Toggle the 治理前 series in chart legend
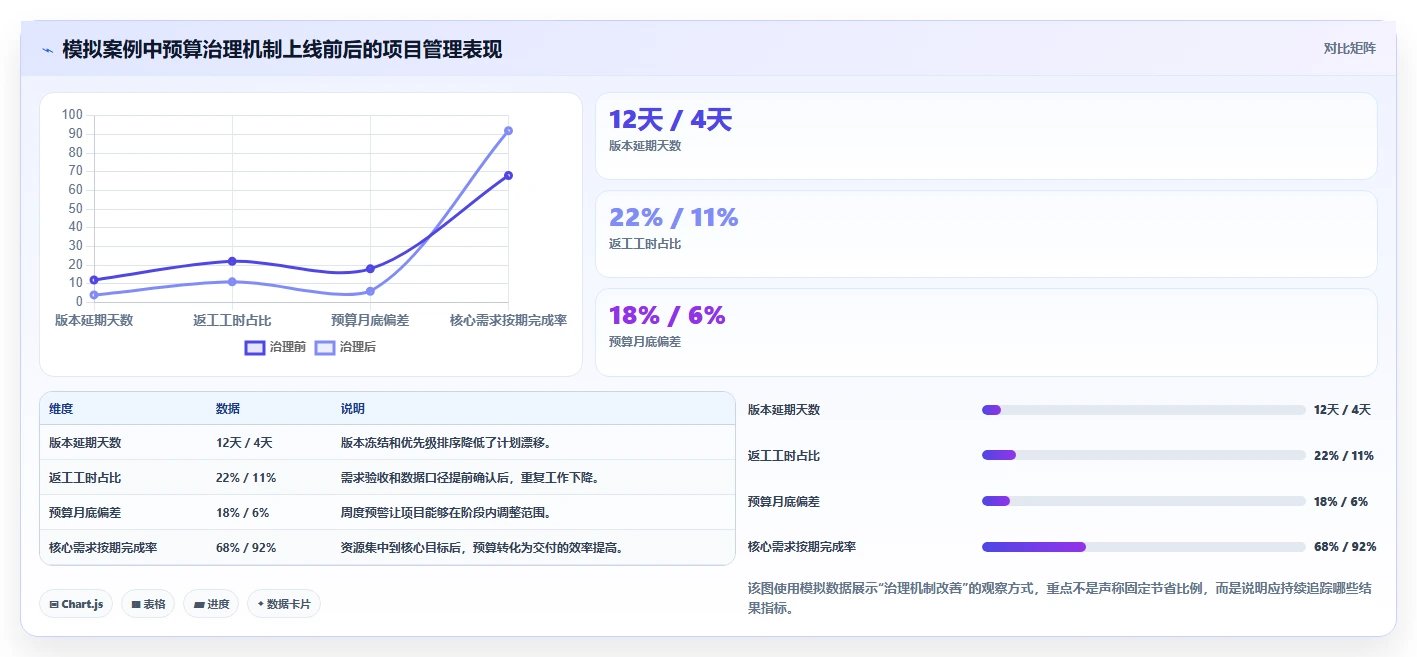The width and height of the screenshot is (1417, 657). [x=276, y=347]
